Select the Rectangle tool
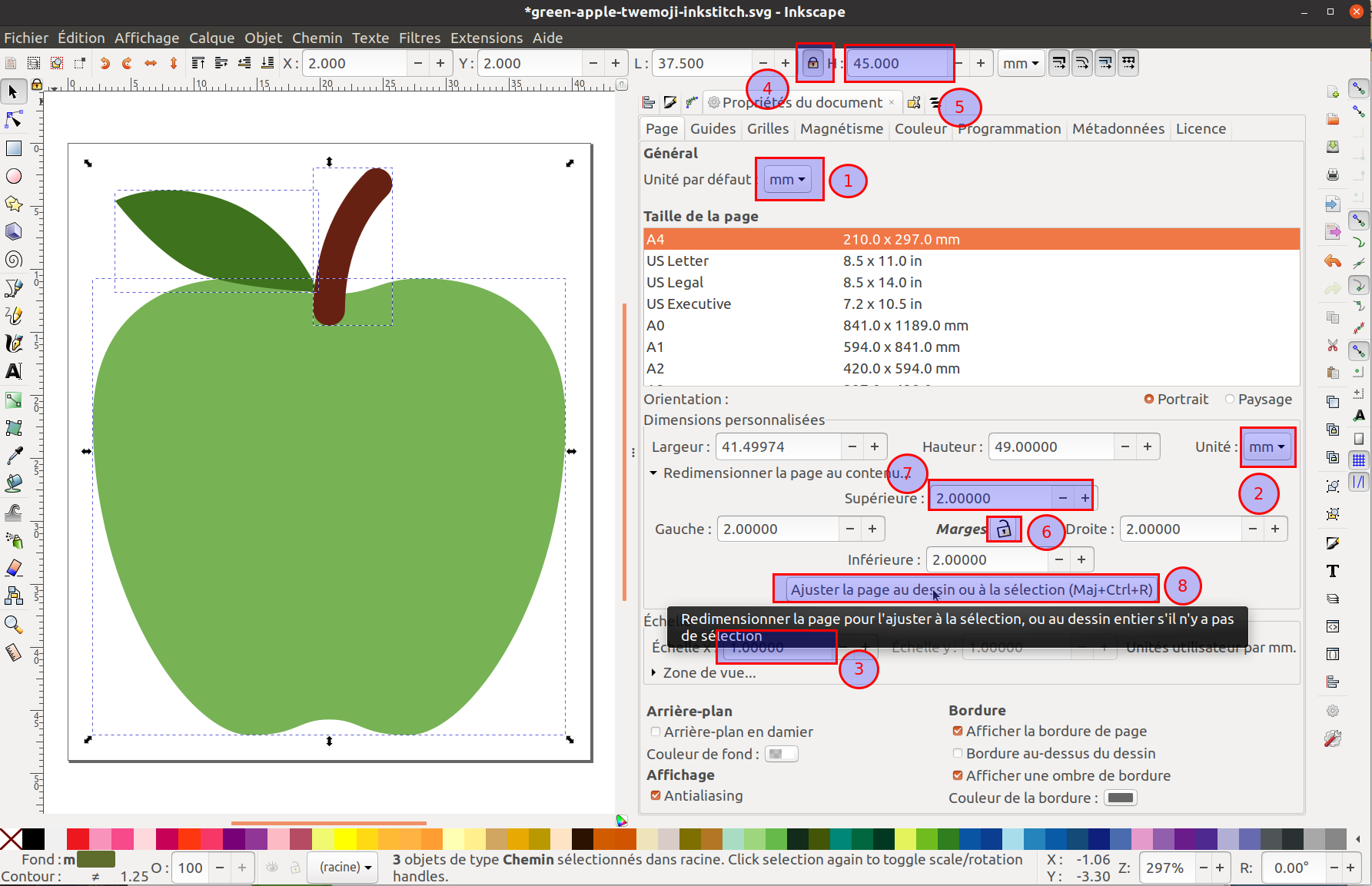 click(x=14, y=148)
